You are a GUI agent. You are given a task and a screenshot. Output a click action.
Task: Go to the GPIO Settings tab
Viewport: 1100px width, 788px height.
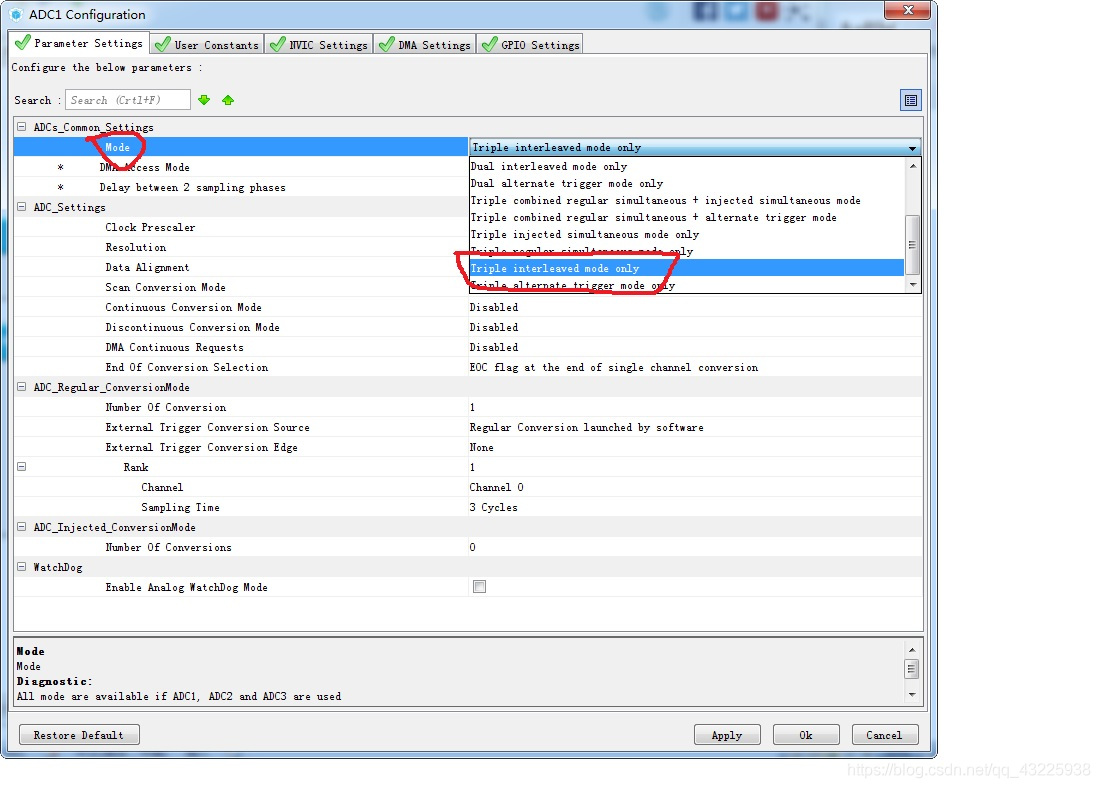[530, 44]
